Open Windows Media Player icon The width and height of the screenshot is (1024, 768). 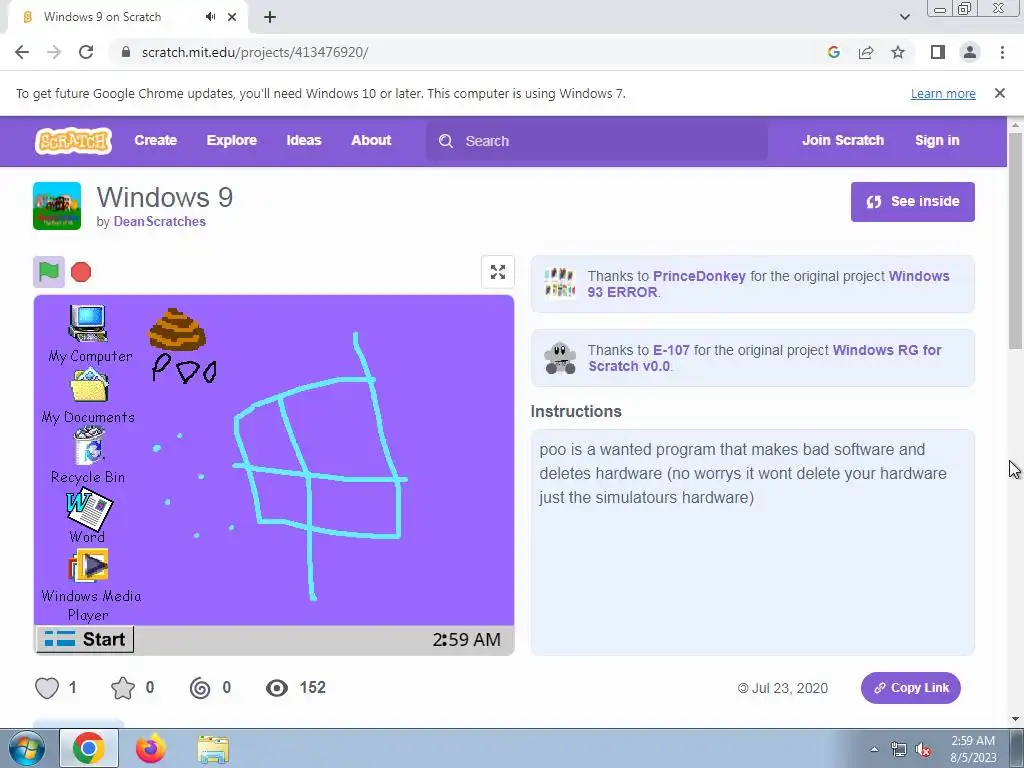(89, 585)
